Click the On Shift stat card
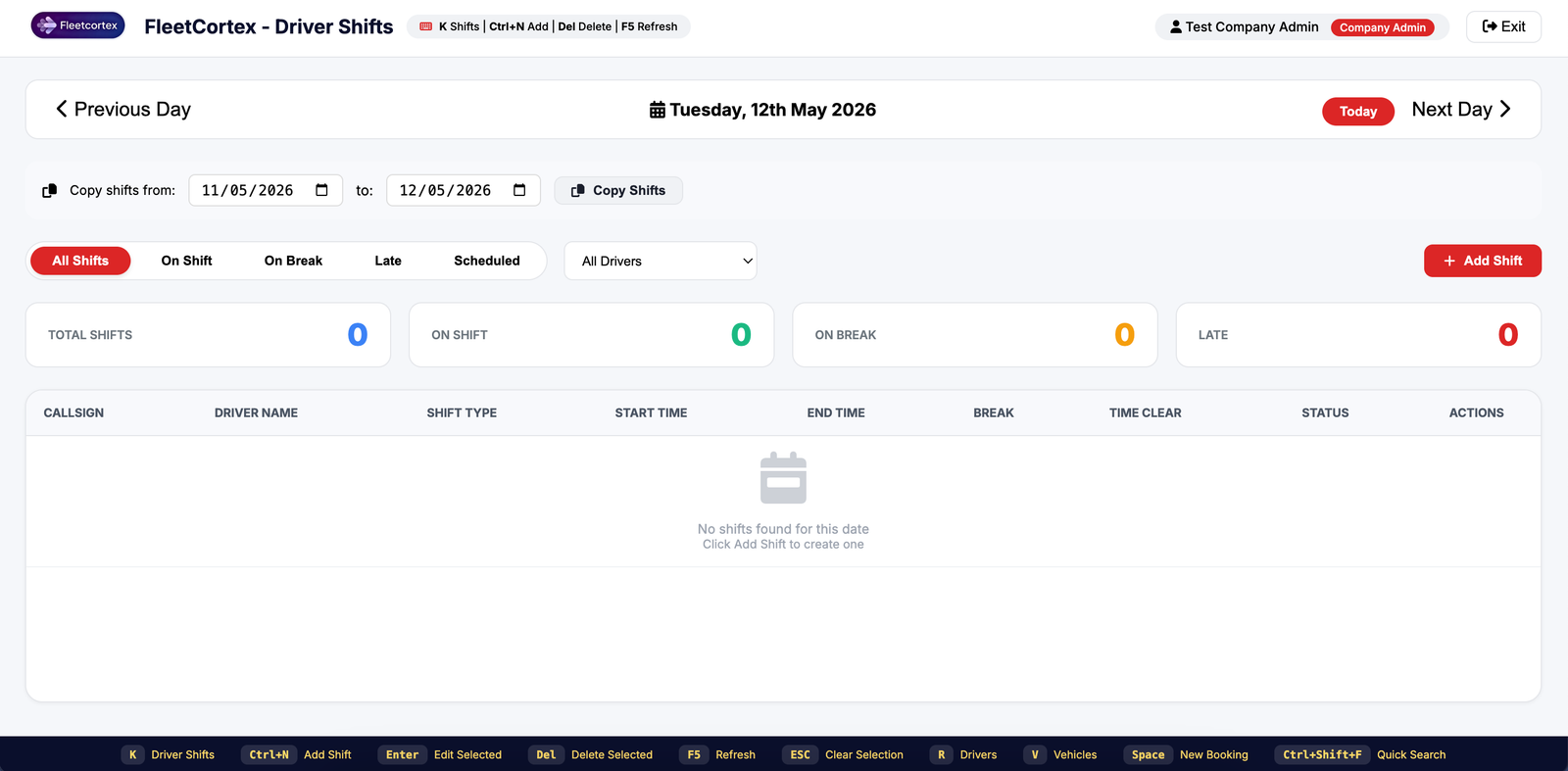Screen dimensions: 1568x771 591,335
